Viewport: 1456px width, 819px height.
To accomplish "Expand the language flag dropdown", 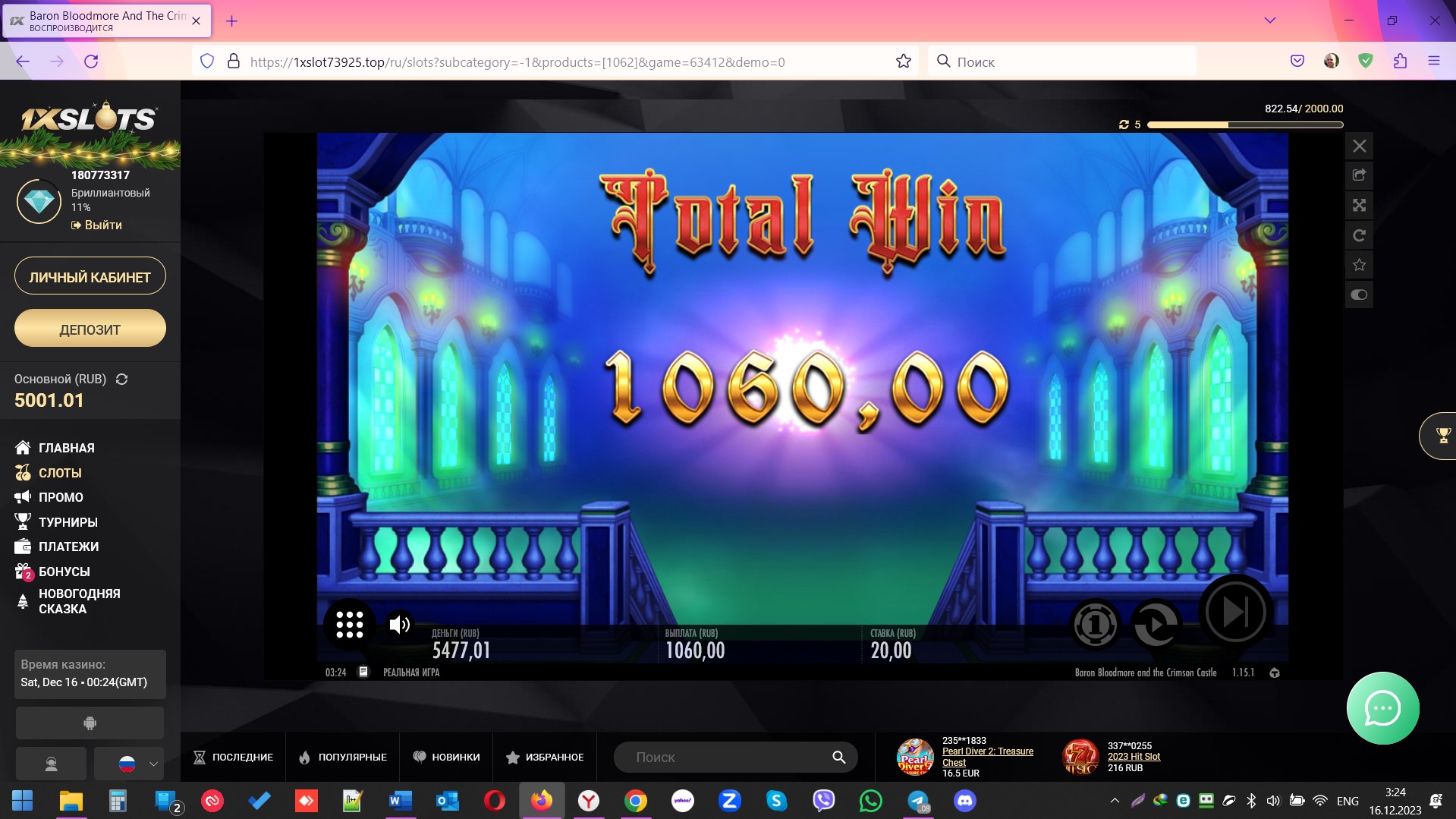I will (x=129, y=764).
